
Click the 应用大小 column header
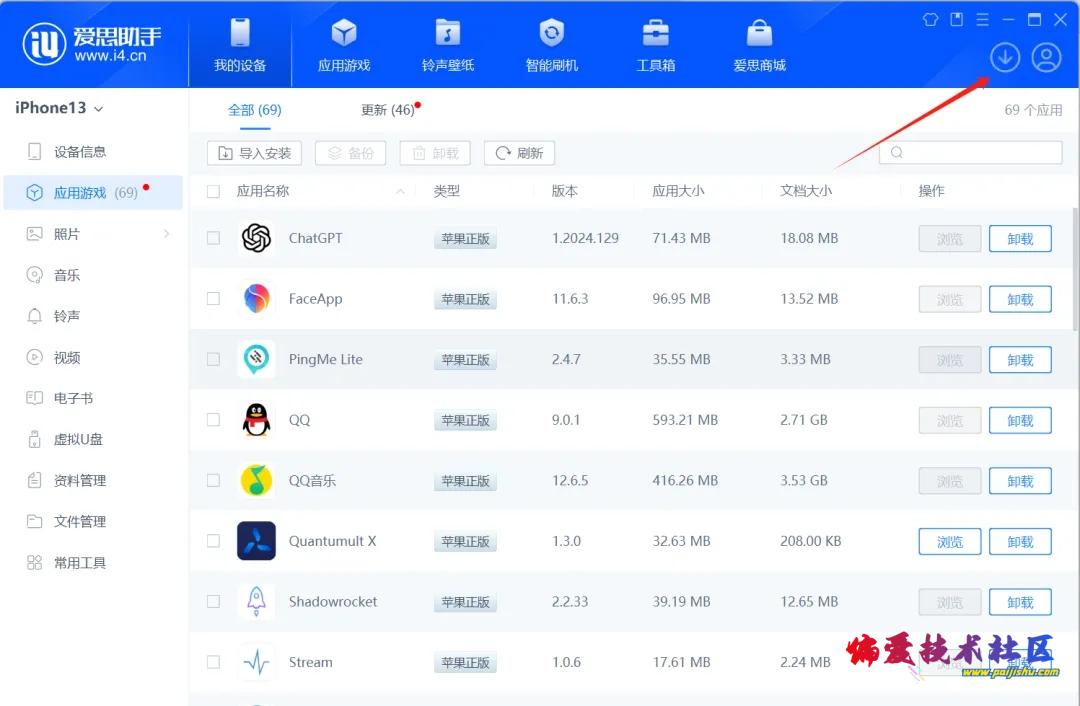(x=678, y=191)
